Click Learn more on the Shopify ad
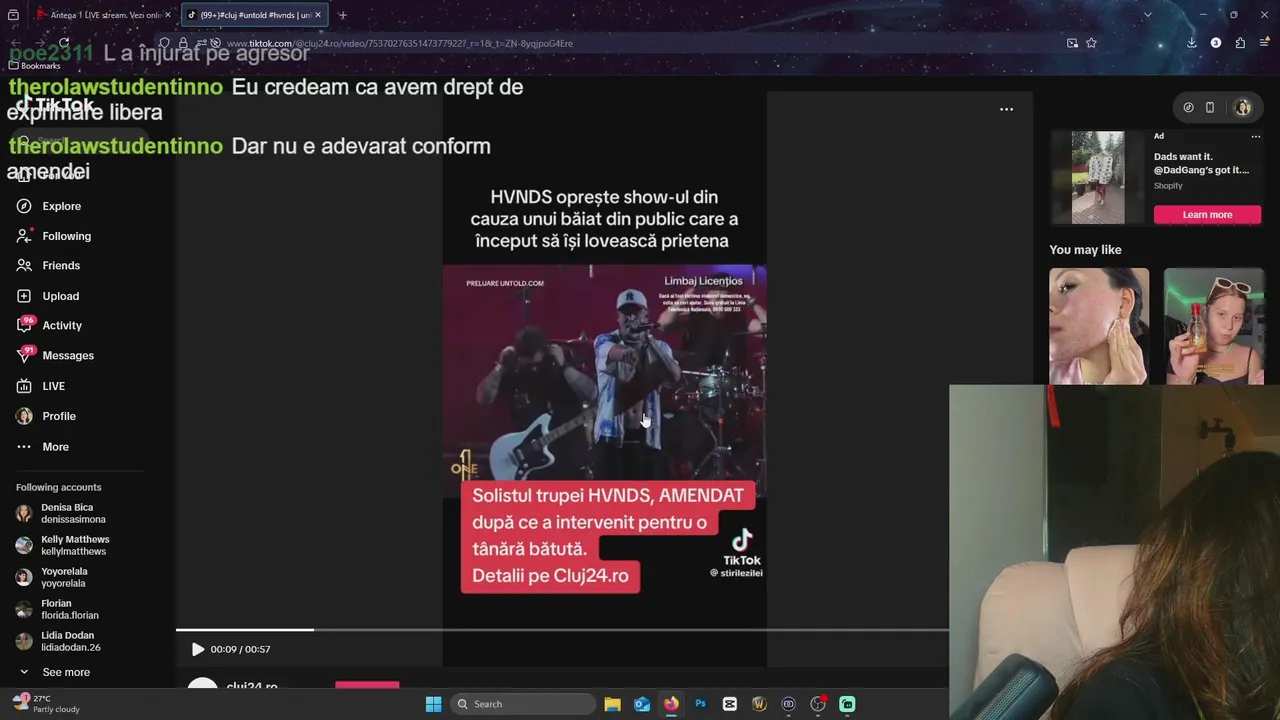The height and width of the screenshot is (720, 1280). click(1207, 215)
